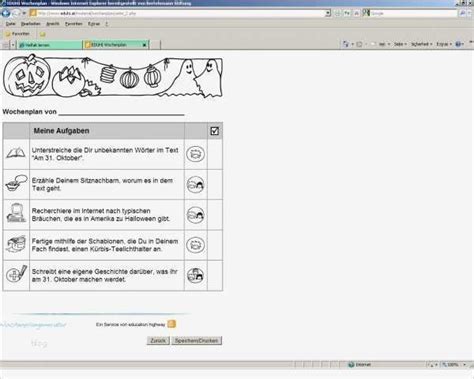Screen dimensions: 474x379
Task: Click the Speichern/Drucken button
Action: tap(197, 341)
